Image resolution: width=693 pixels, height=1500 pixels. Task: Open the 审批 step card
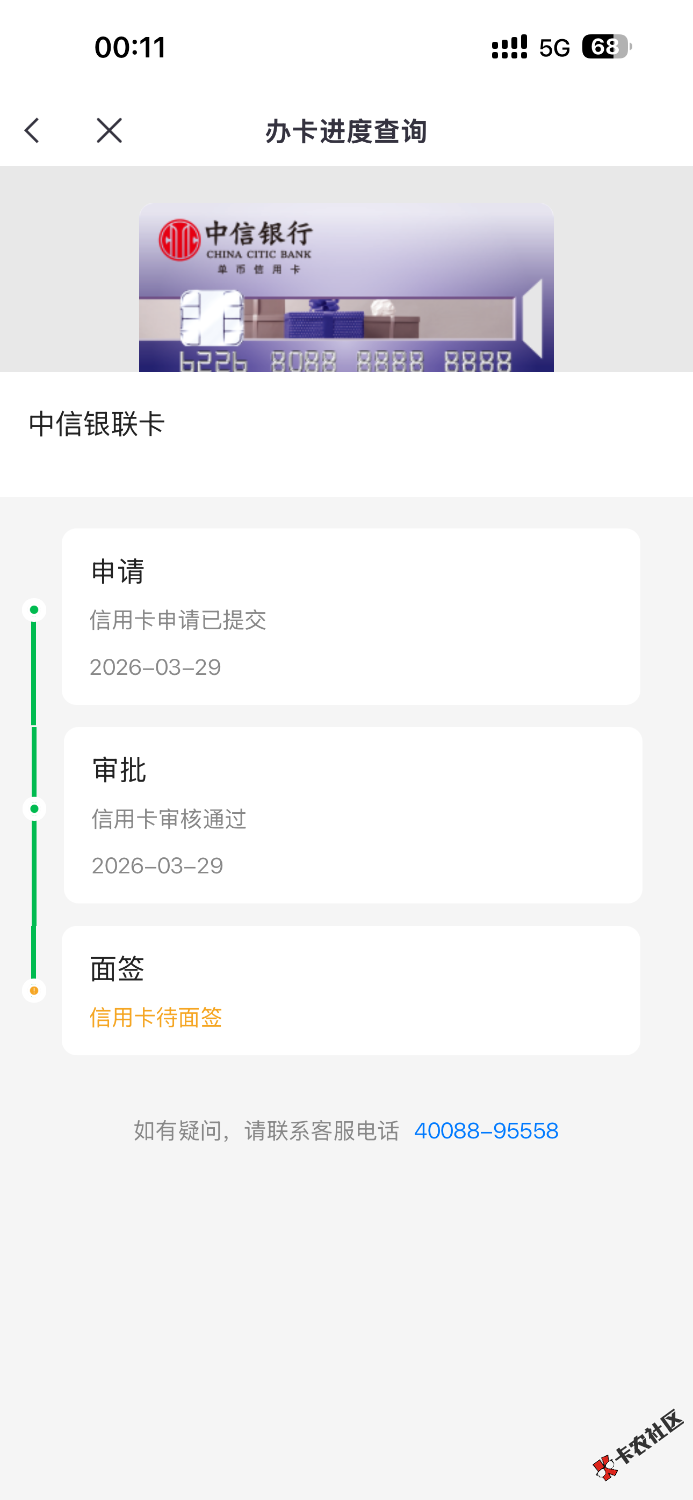pyautogui.click(x=352, y=815)
